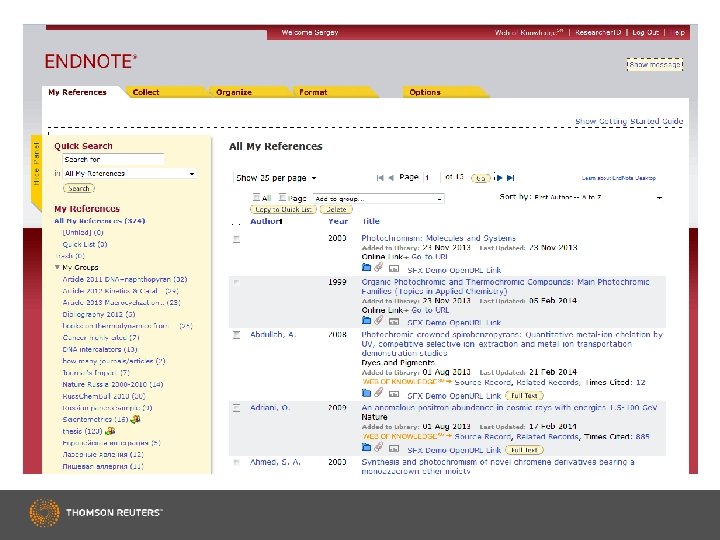Click figure icon in Organic Photochromic row

pos(394,321)
